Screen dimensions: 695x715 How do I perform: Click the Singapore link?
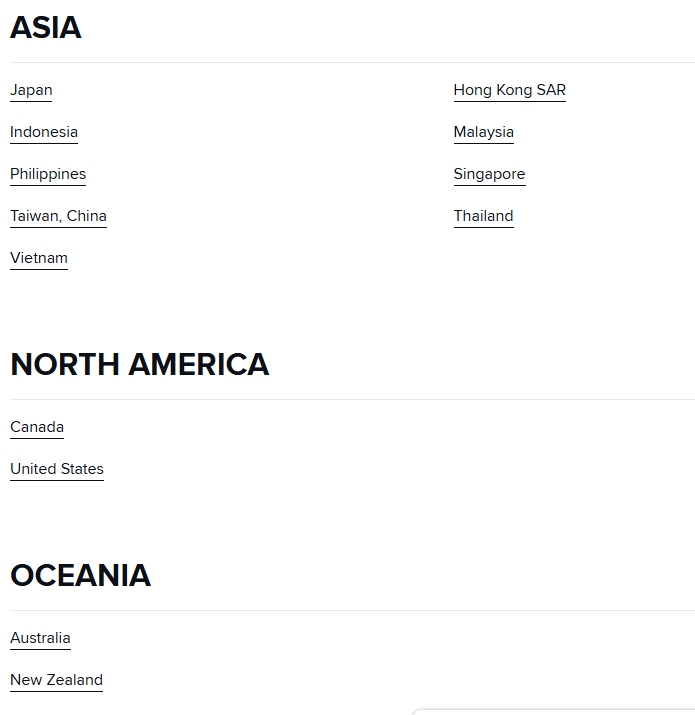coord(489,174)
